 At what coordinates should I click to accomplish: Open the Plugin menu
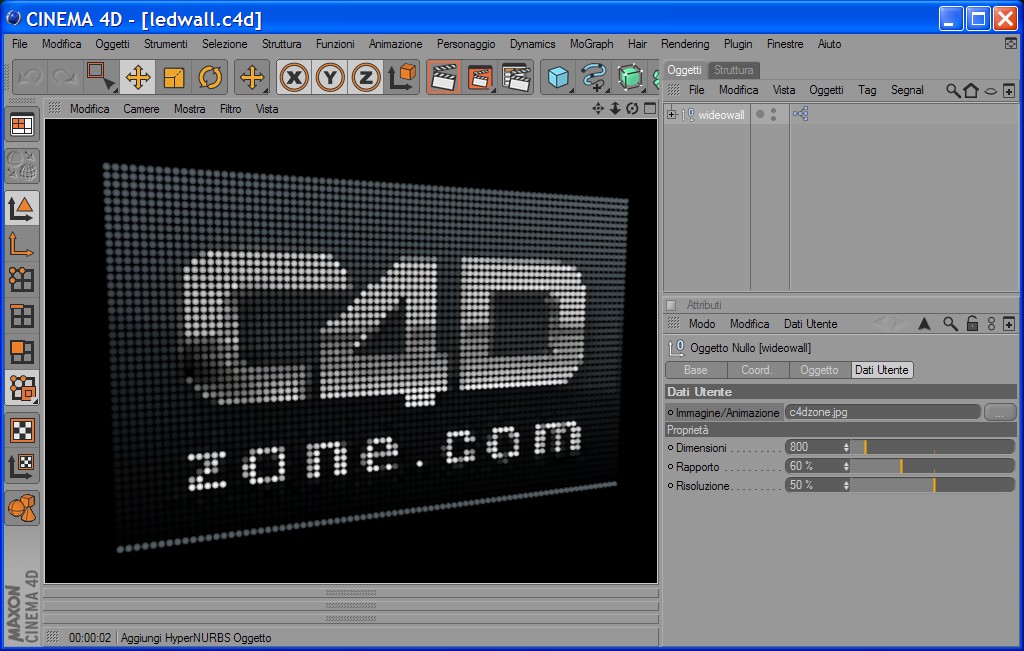(738, 44)
